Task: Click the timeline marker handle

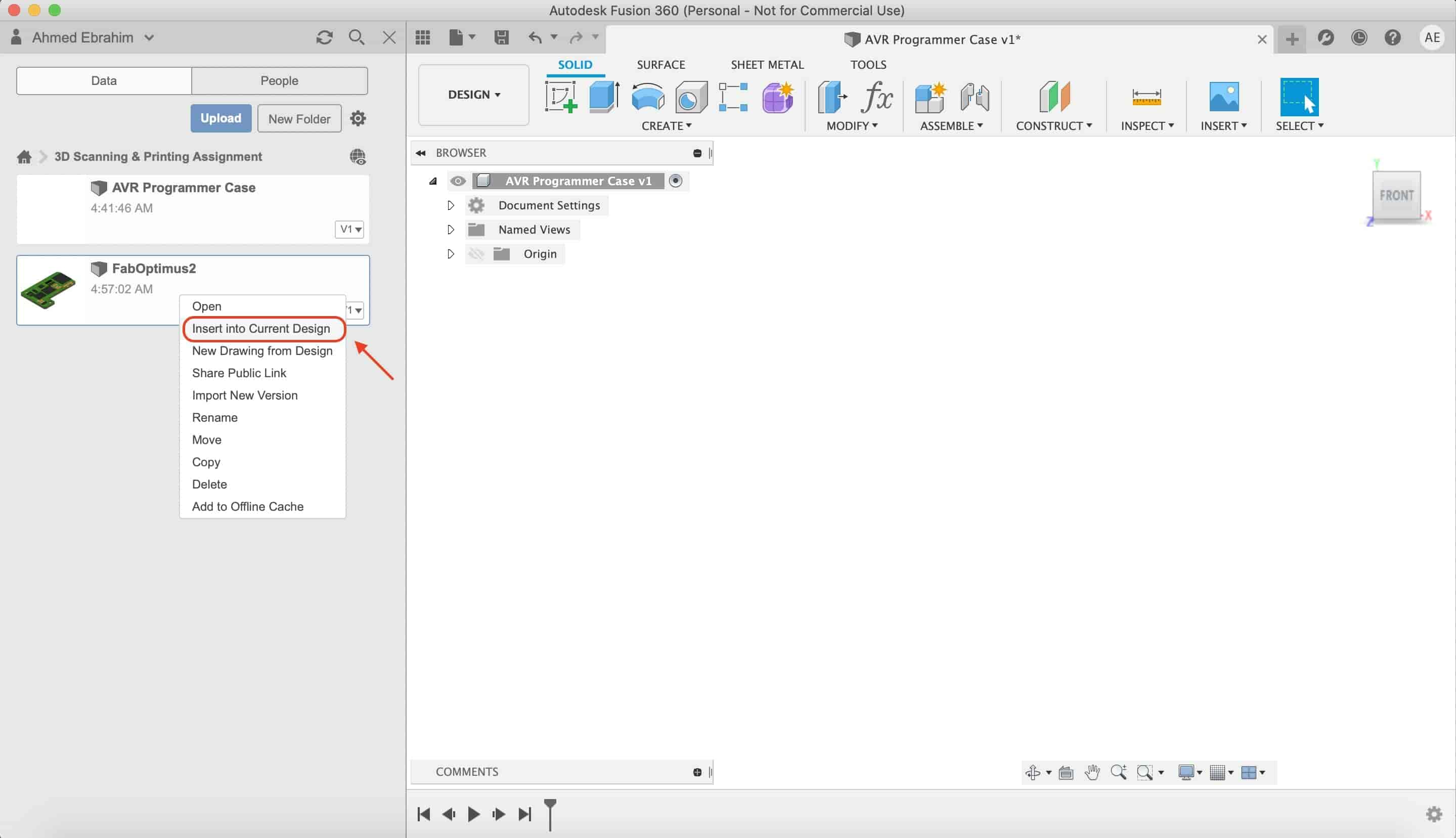Action: coord(550,814)
